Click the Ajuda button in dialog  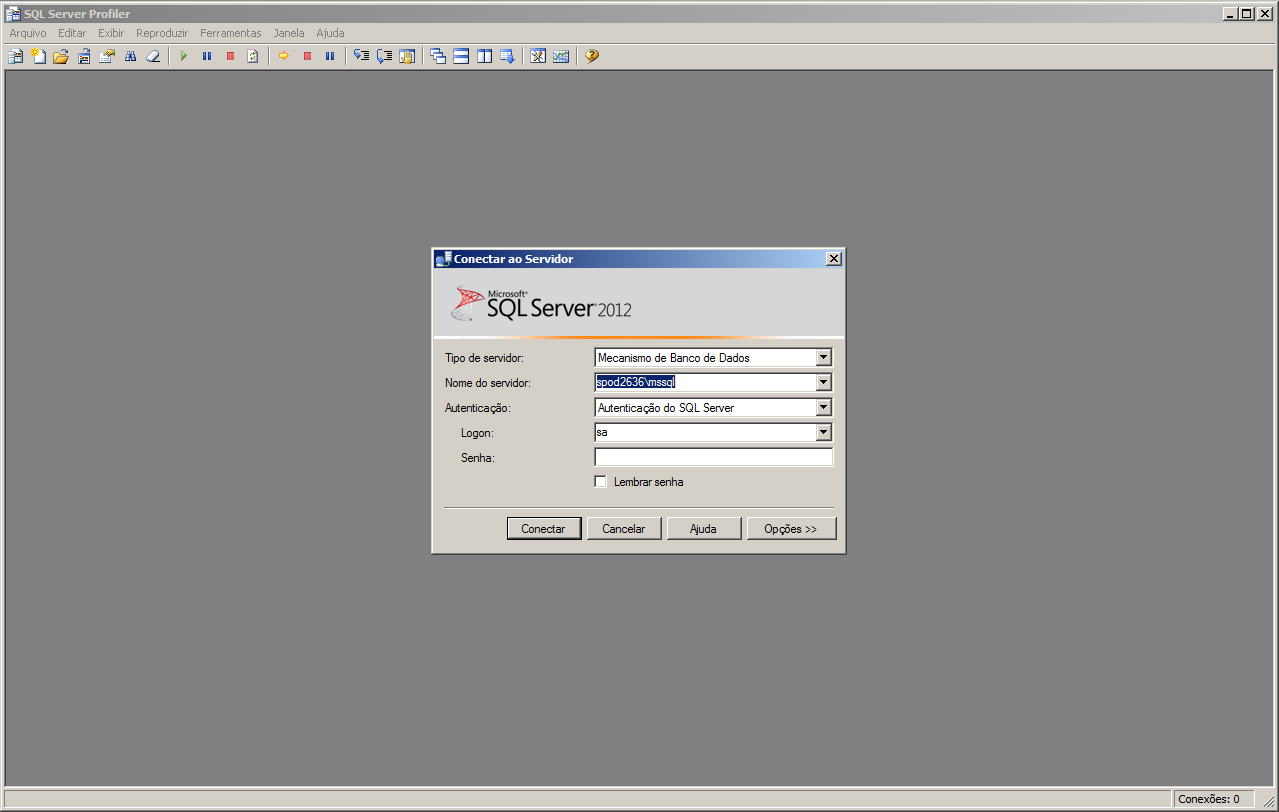point(704,529)
